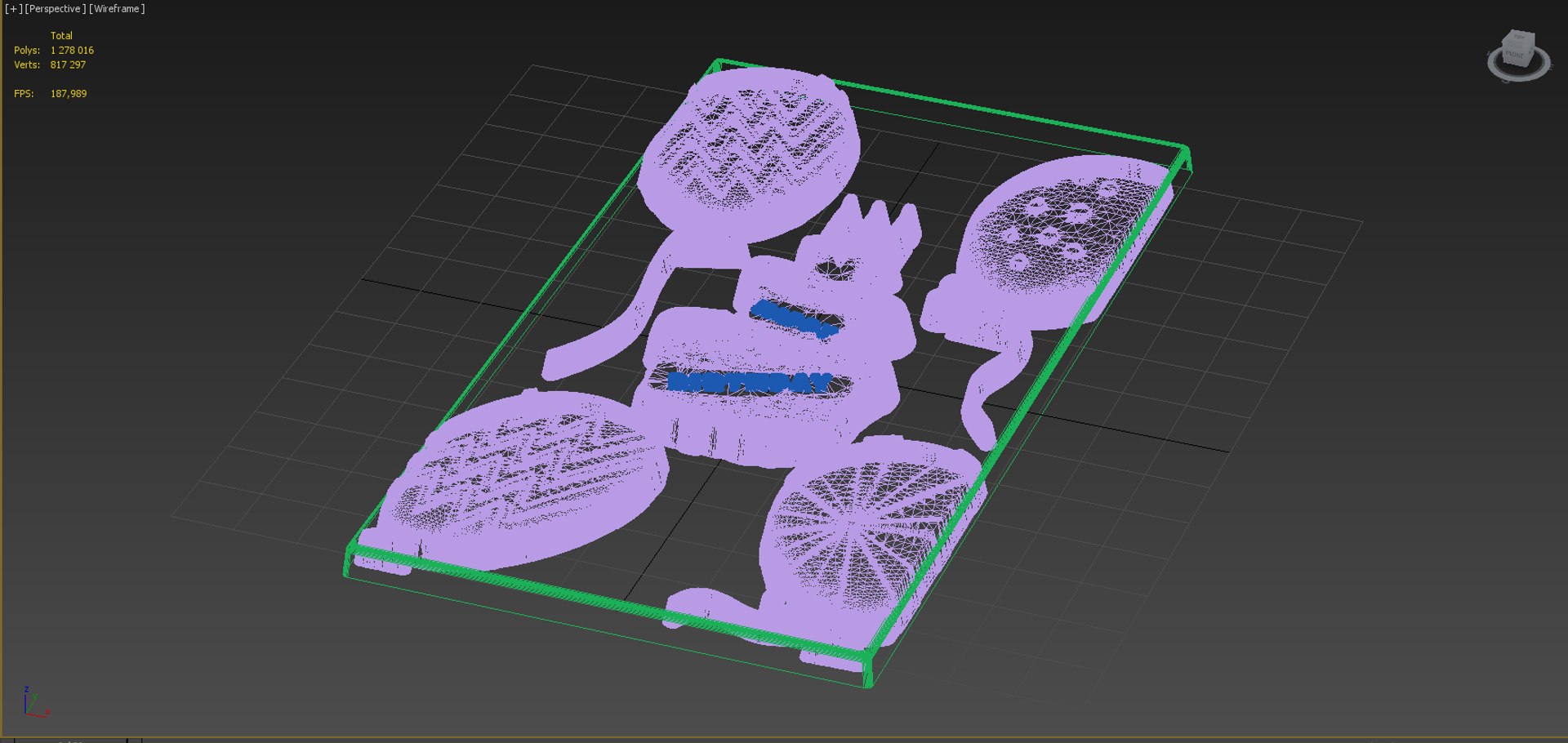Click the Polys count 1 278 016
The width and height of the screenshot is (1568, 743).
72,51
